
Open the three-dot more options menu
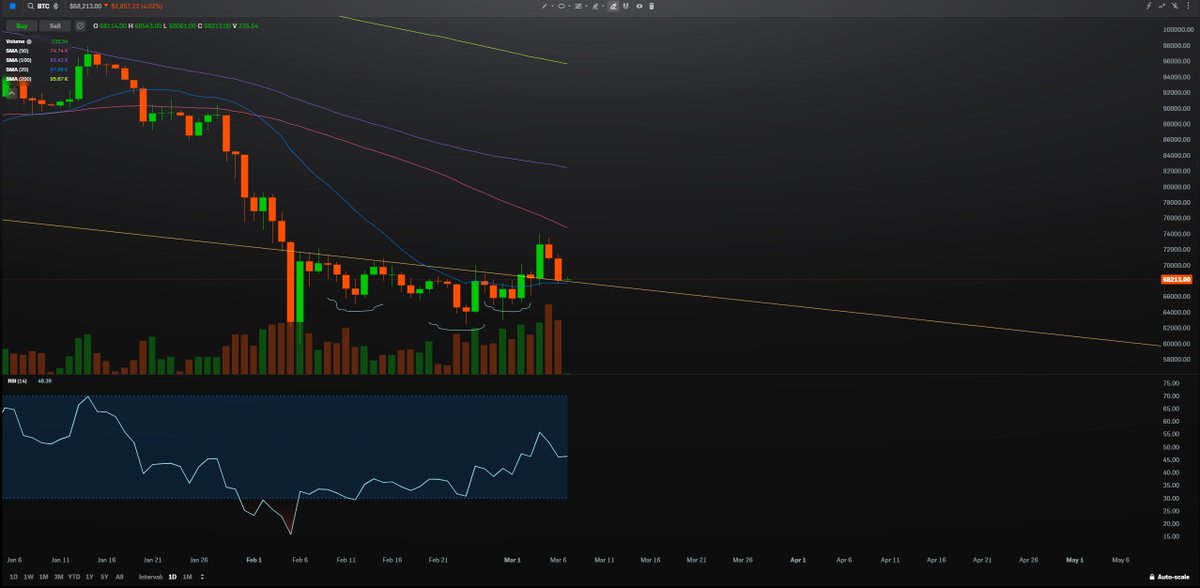pyautogui.click(x=1189, y=6)
